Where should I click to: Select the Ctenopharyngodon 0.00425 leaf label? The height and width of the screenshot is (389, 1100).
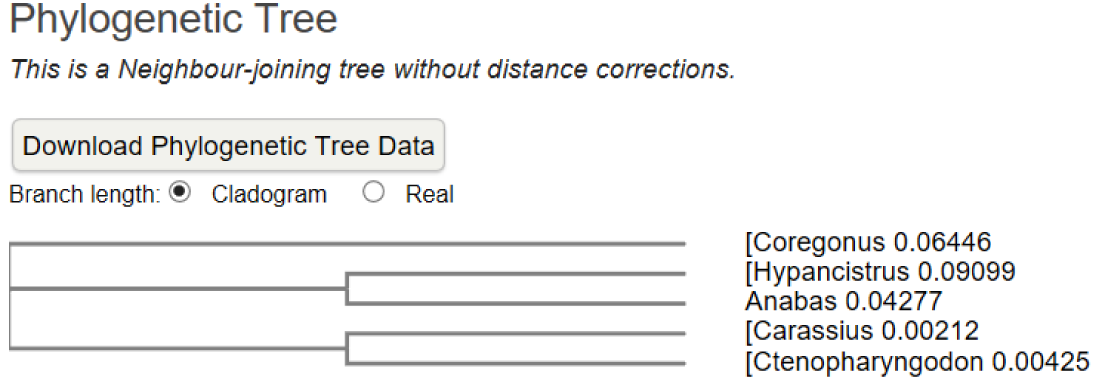[x=918, y=362]
